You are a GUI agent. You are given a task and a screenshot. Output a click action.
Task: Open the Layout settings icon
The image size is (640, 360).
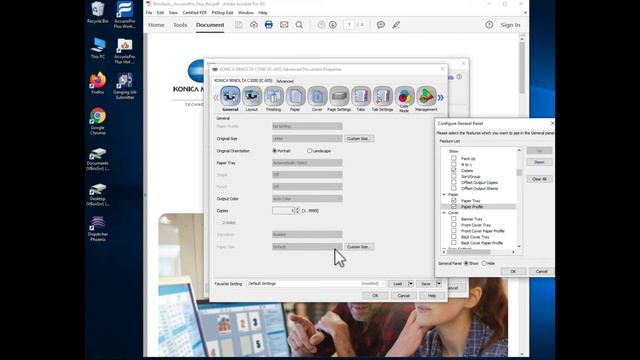[x=252, y=96]
